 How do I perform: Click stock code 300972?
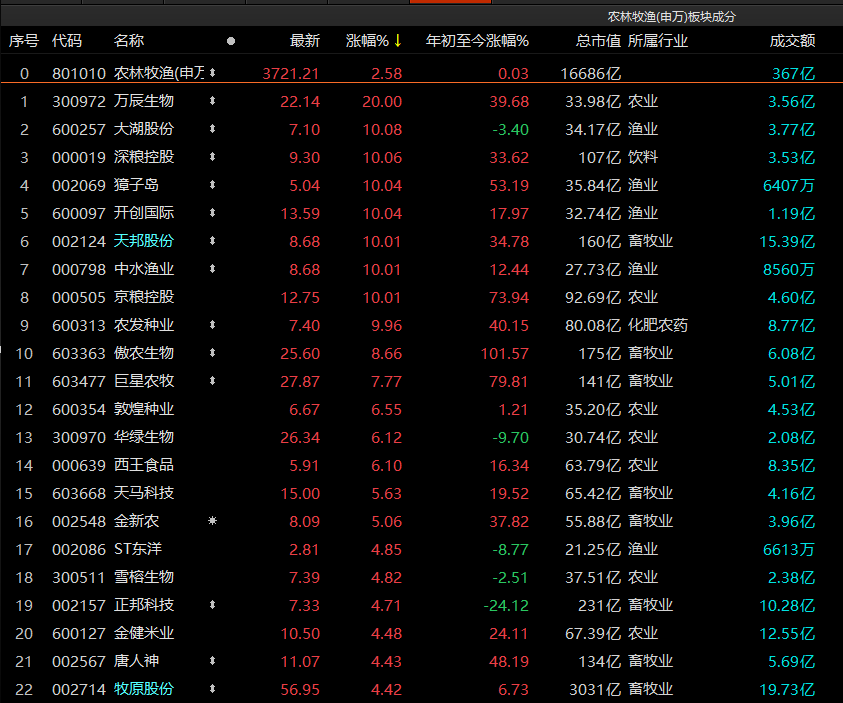[78, 101]
